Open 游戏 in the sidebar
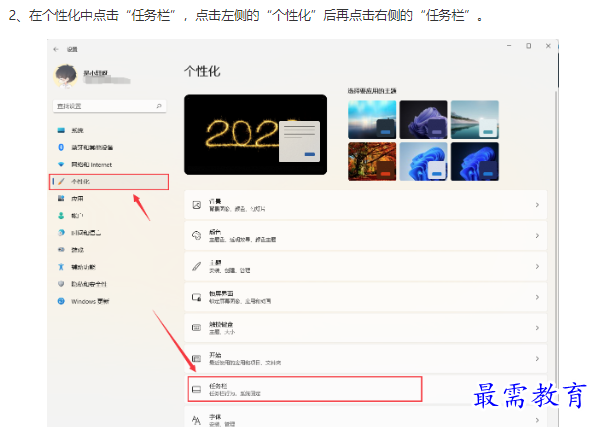 pyautogui.click(x=77, y=250)
